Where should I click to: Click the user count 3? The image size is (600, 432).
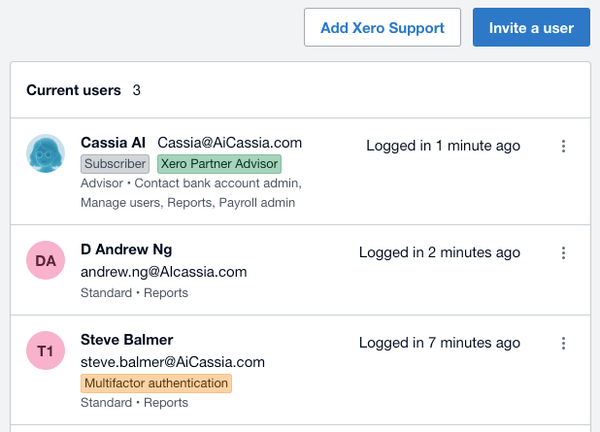click(x=137, y=90)
